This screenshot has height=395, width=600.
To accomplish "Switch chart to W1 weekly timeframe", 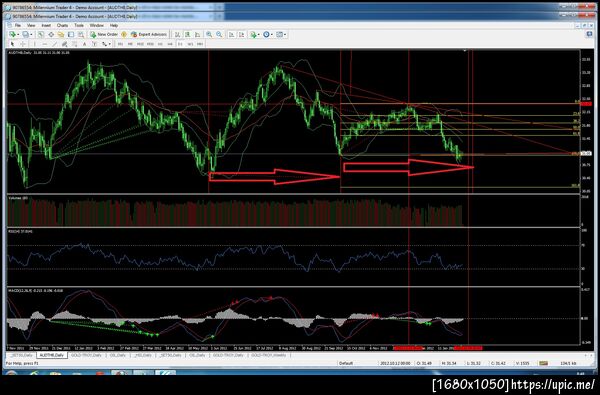I will pos(190,44).
